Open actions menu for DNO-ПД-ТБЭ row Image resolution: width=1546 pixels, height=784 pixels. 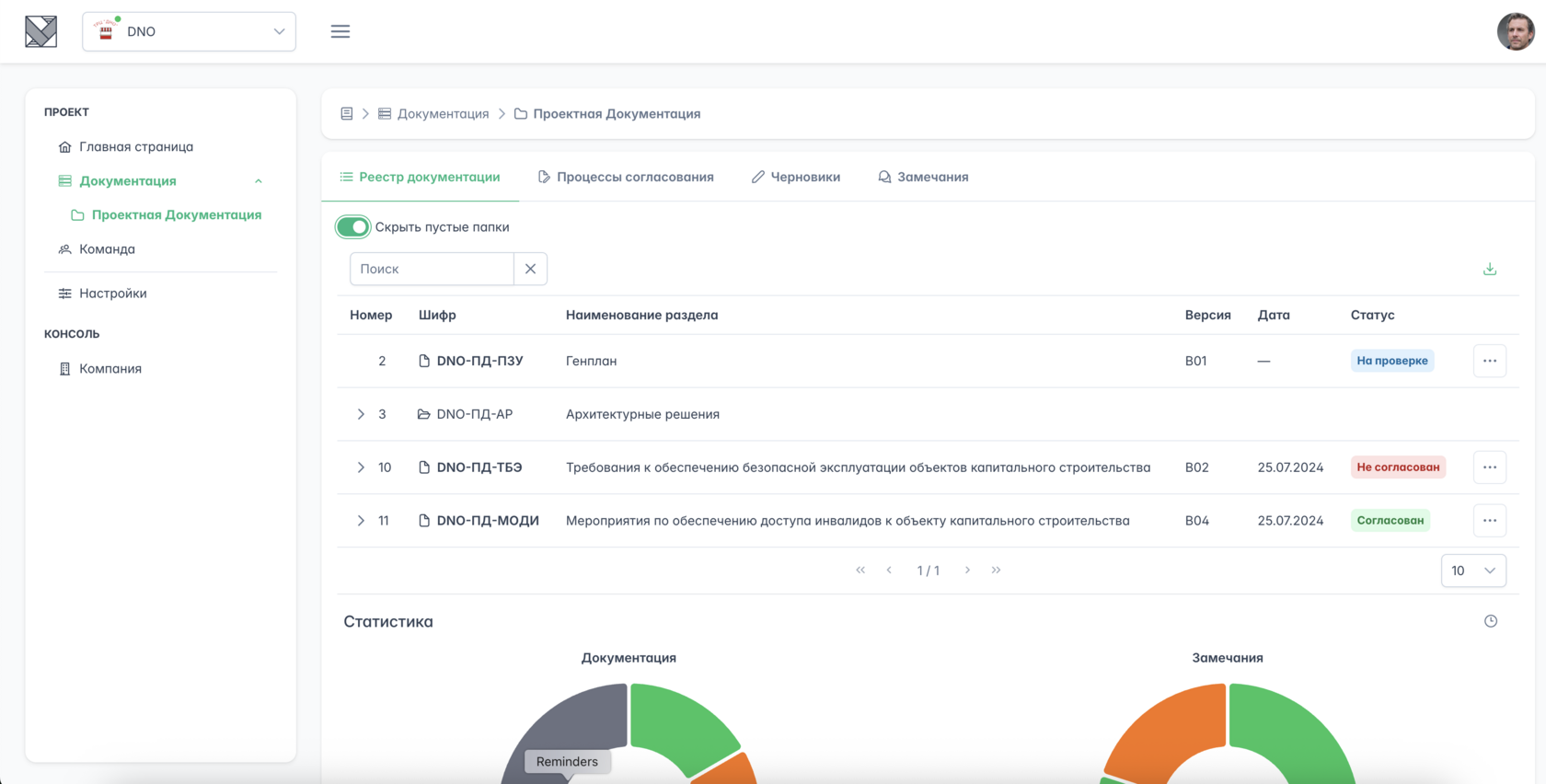click(1490, 467)
